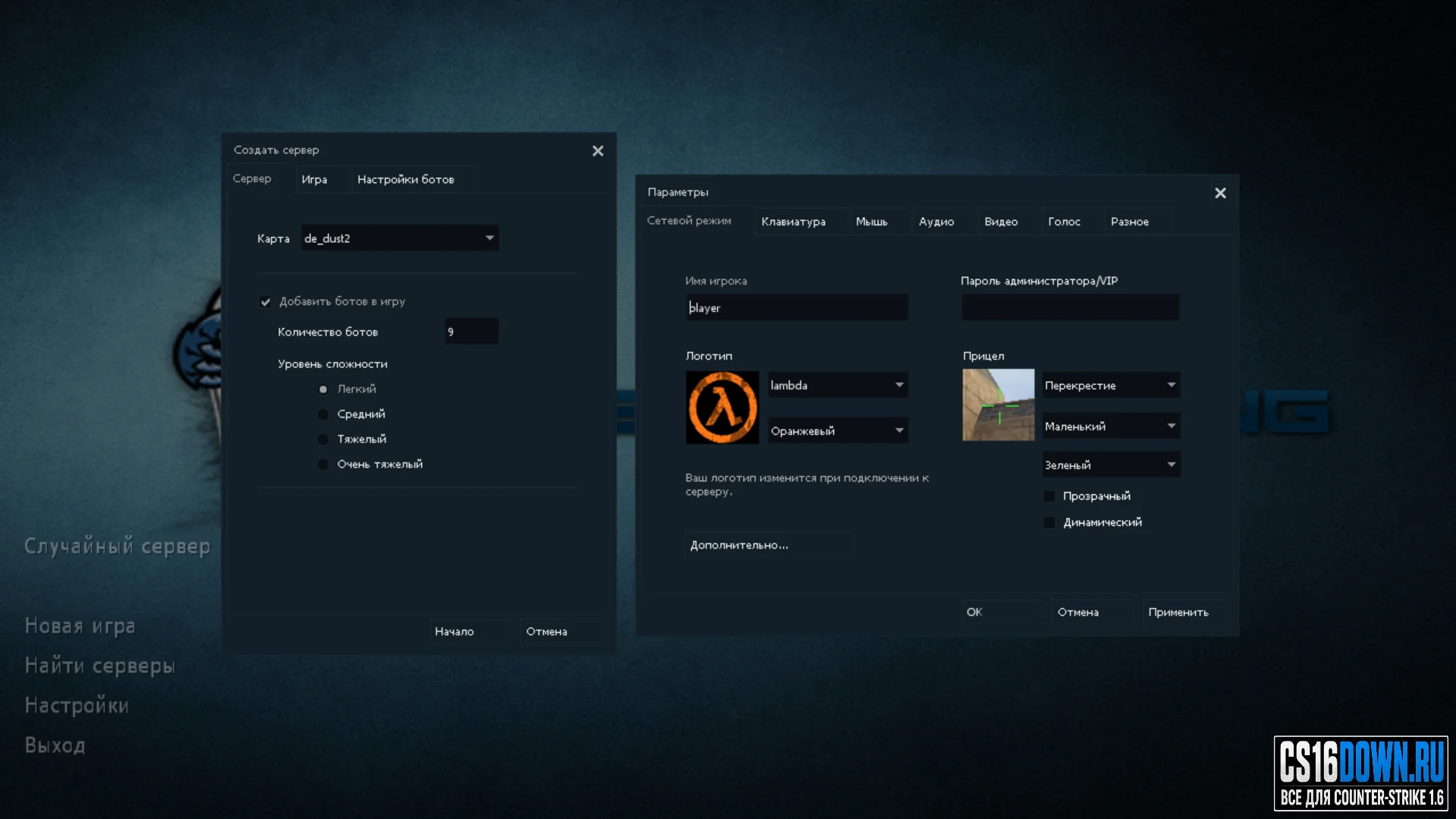Toggle Добавить ботов в игру checkbox
Viewport: 1456px width, 819px height.
(266, 302)
